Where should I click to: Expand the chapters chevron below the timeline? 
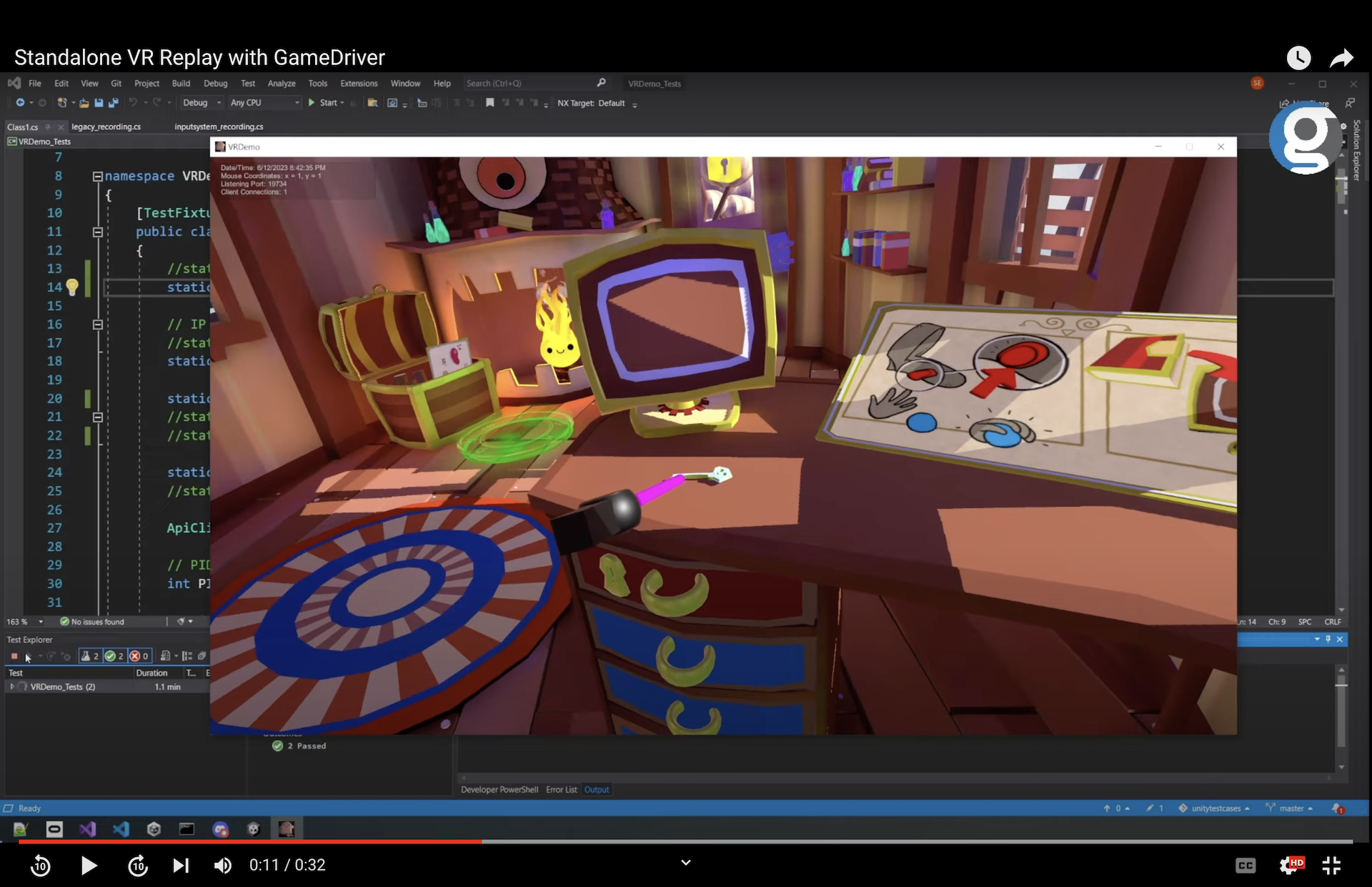pyautogui.click(x=685, y=863)
